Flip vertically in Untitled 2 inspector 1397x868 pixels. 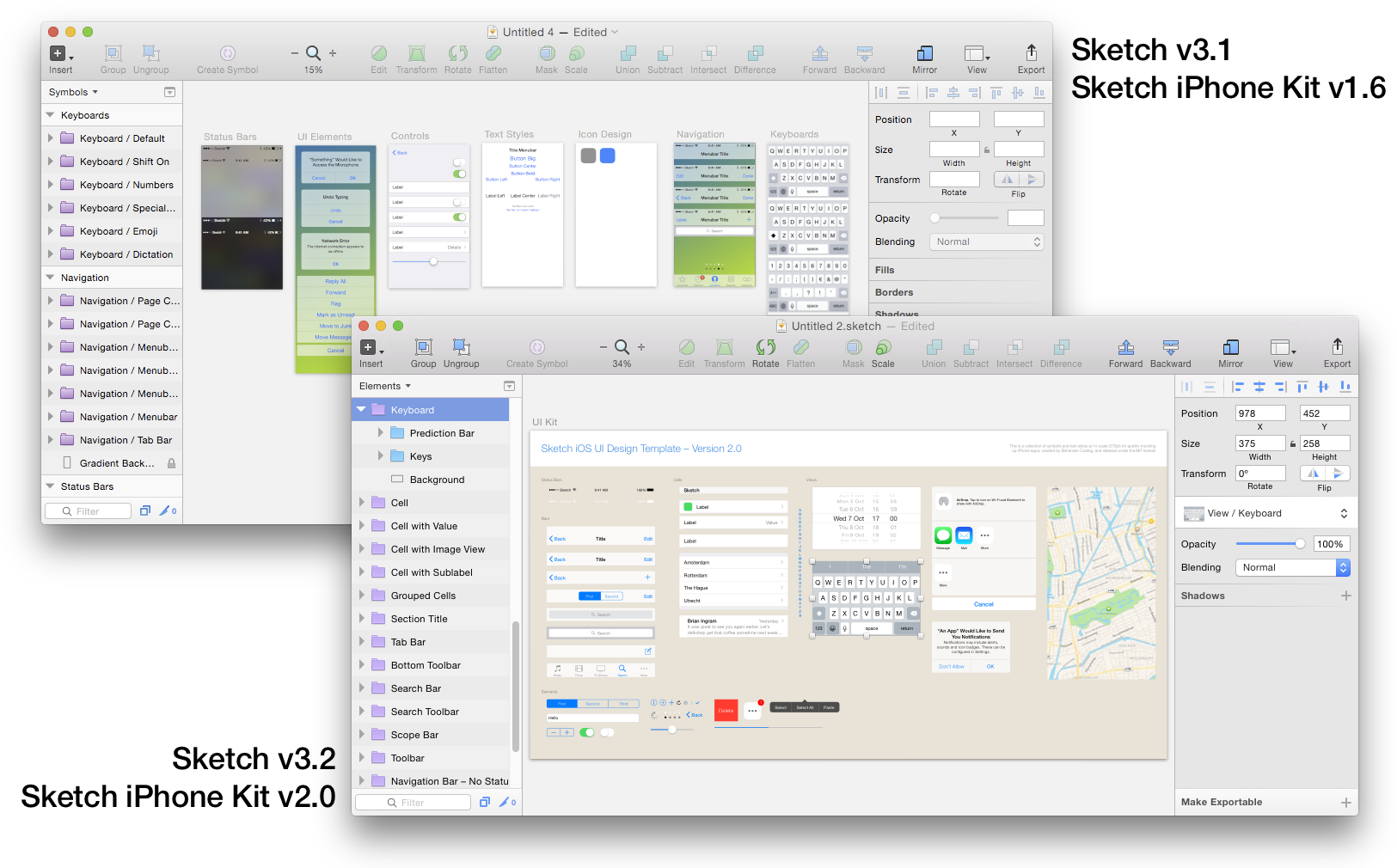point(1338,474)
